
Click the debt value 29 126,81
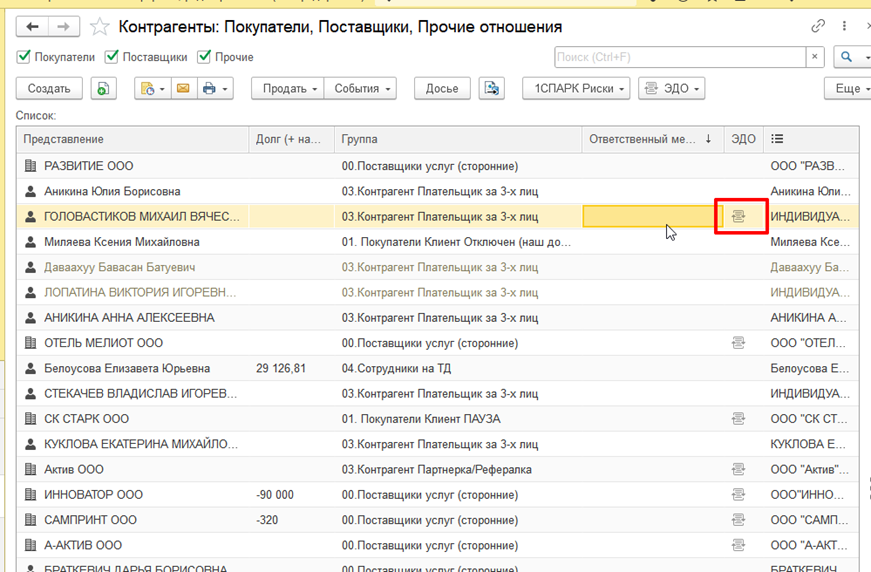[281, 368]
